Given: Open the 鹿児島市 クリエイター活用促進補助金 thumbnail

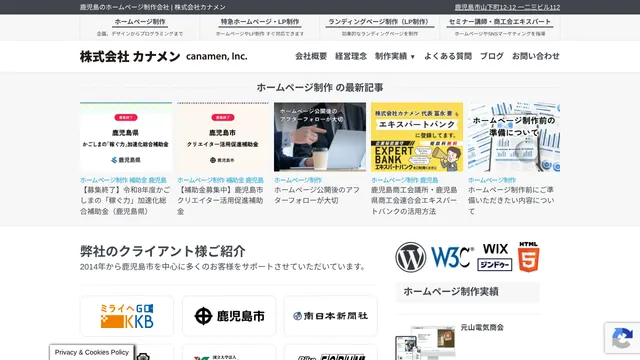Looking at the screenshot, I should pos(223,137).
